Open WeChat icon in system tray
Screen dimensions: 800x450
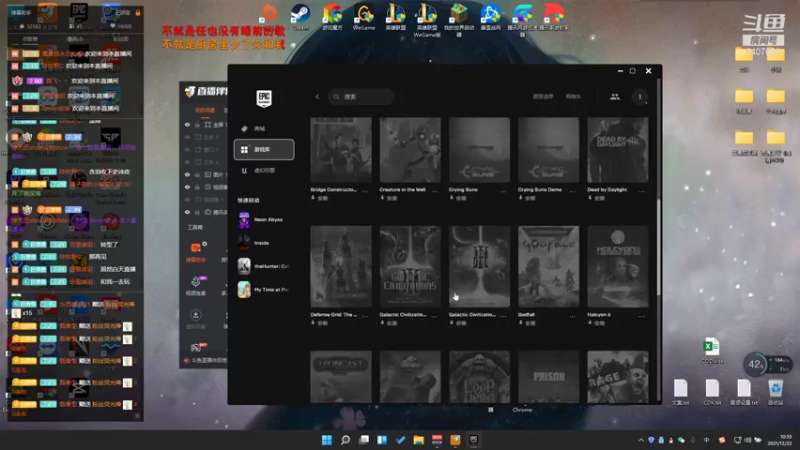681,440
